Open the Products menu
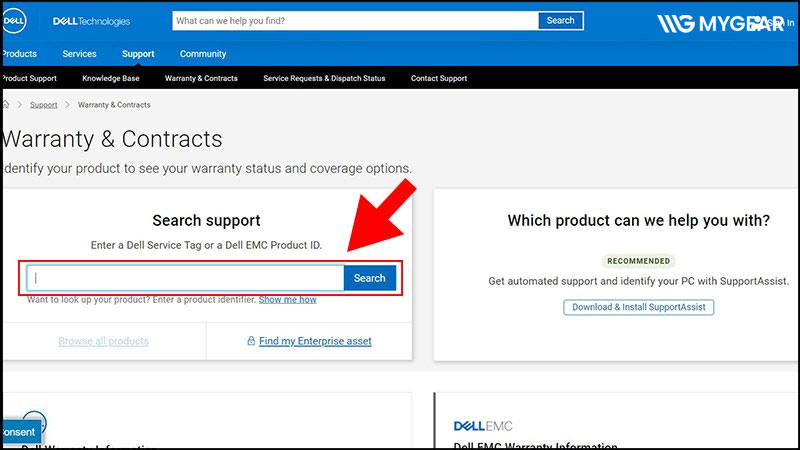 click(x=18, y=54)
